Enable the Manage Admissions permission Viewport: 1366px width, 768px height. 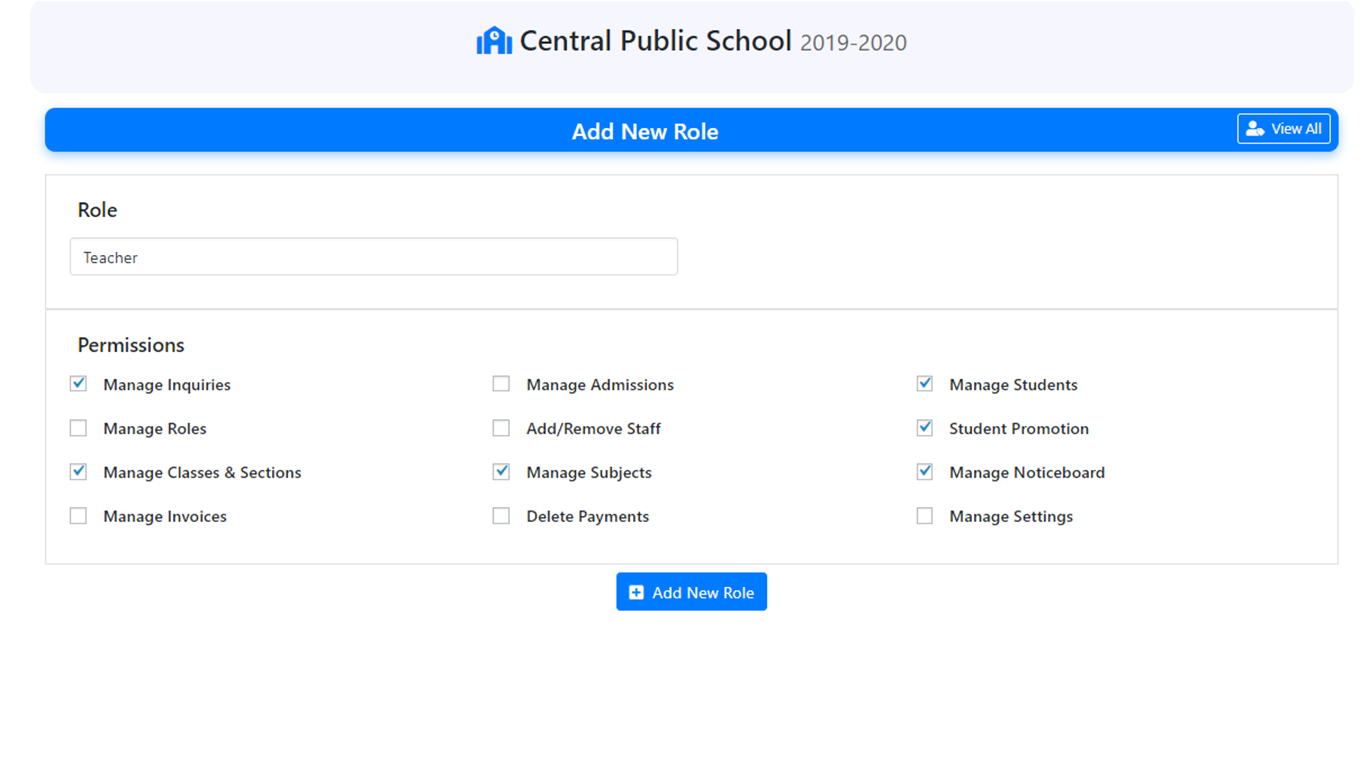[501, 384]
